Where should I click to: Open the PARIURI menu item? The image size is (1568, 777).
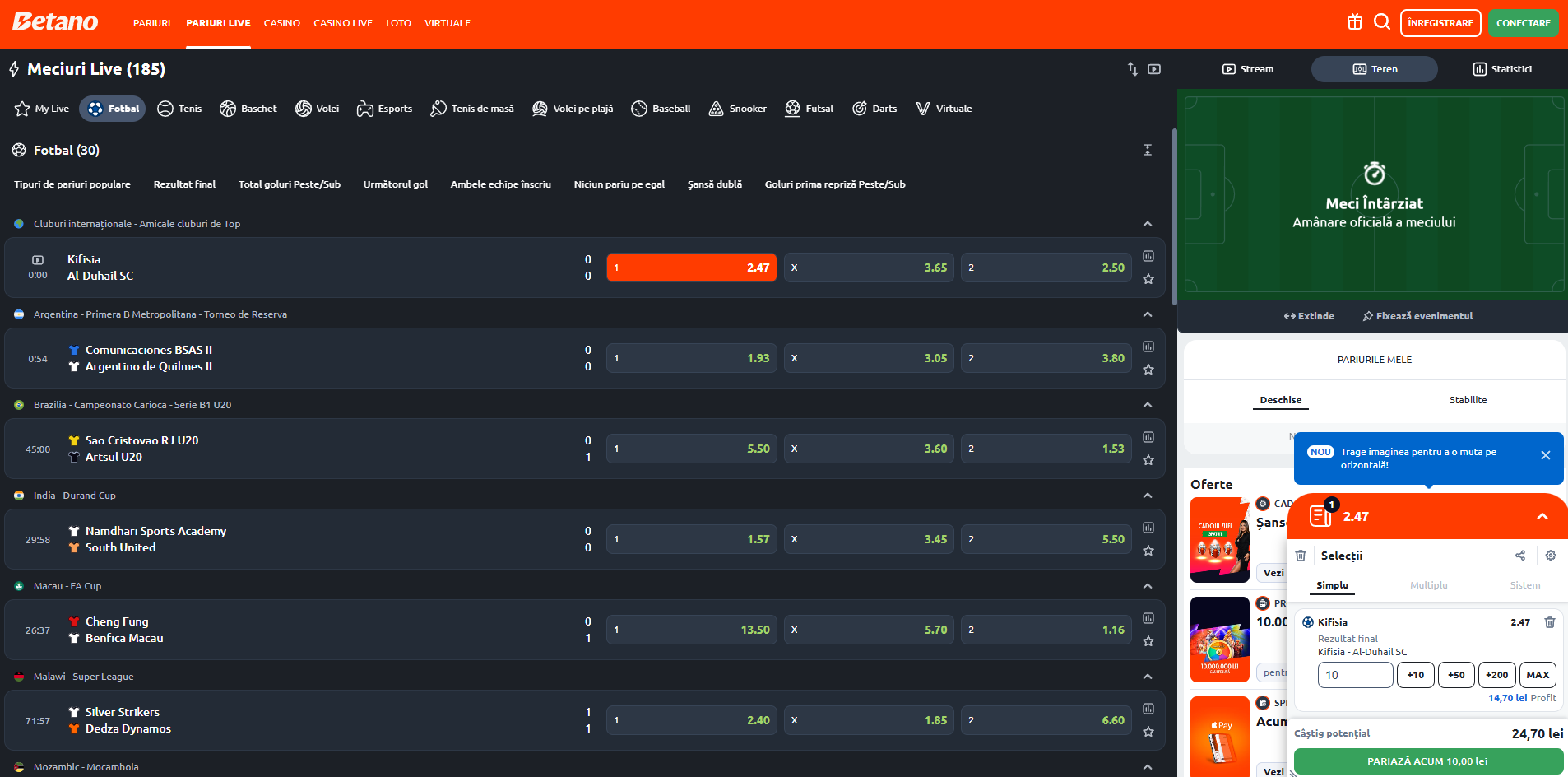coord(152,23)
